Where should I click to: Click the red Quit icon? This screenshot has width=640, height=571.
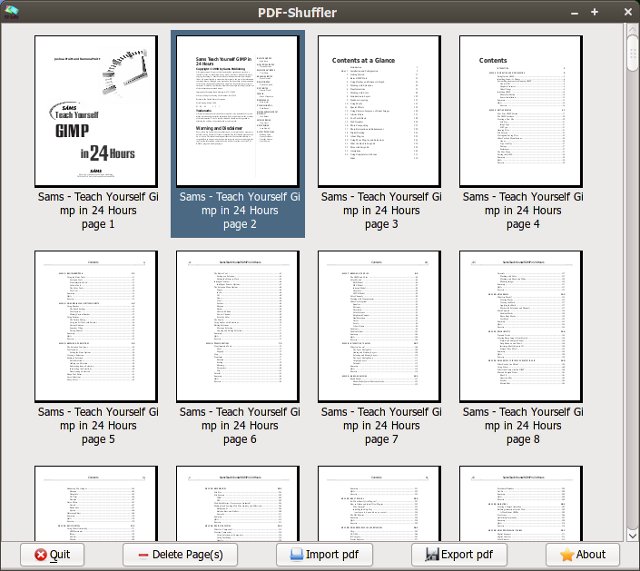(x=40, y=554)
